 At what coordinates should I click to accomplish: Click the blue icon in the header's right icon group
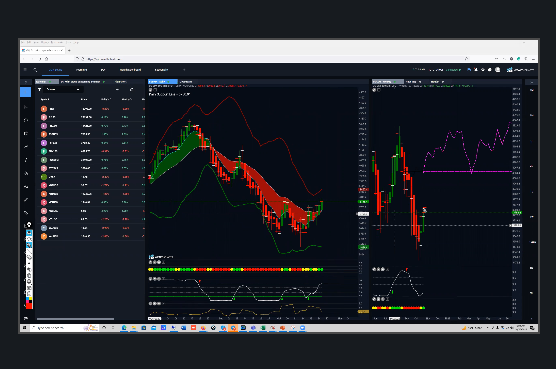[x=469, y=70]
